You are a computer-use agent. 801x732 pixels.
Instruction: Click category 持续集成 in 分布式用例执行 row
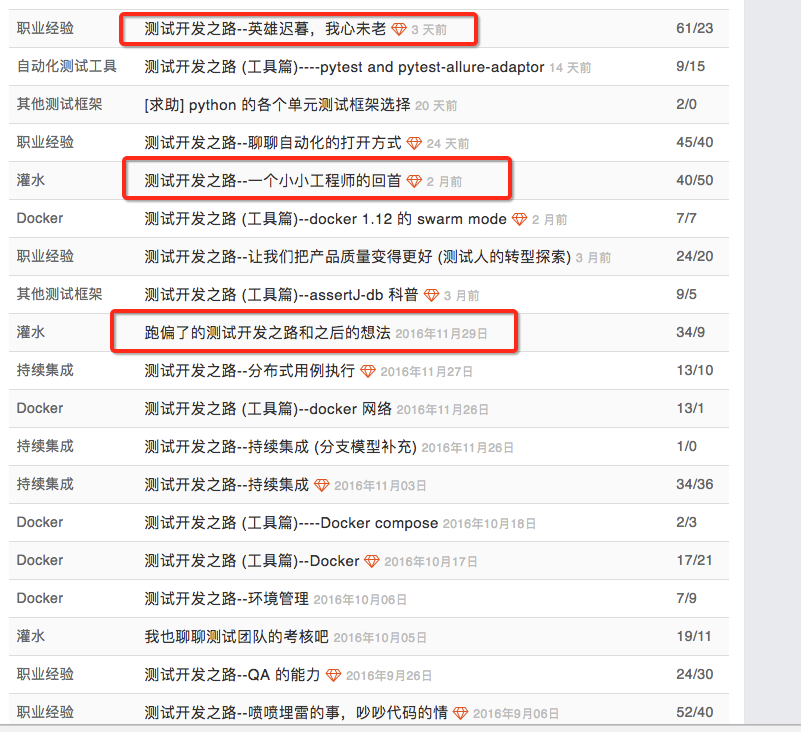pyautogui.click(x=45, y=370)
